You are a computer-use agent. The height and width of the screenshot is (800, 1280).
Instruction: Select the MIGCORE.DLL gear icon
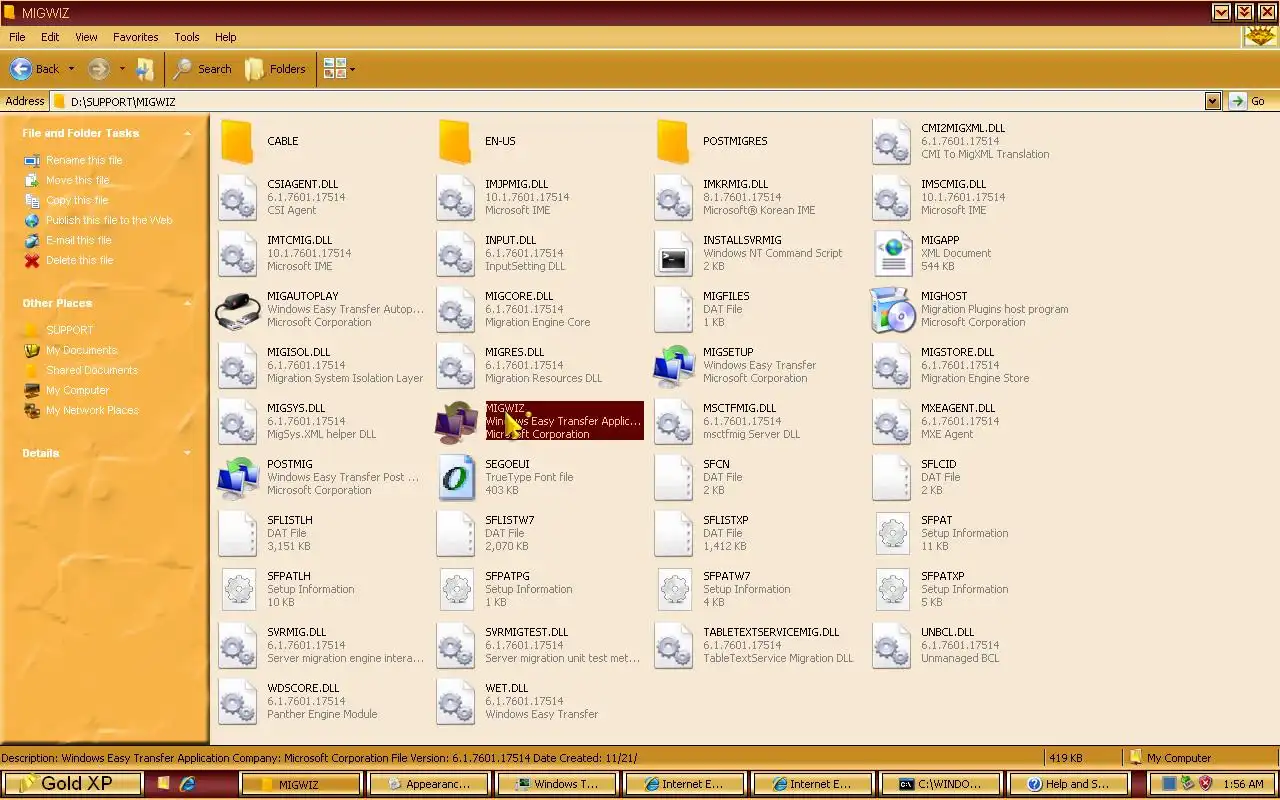pyautogui.click(x=456, y=309)
